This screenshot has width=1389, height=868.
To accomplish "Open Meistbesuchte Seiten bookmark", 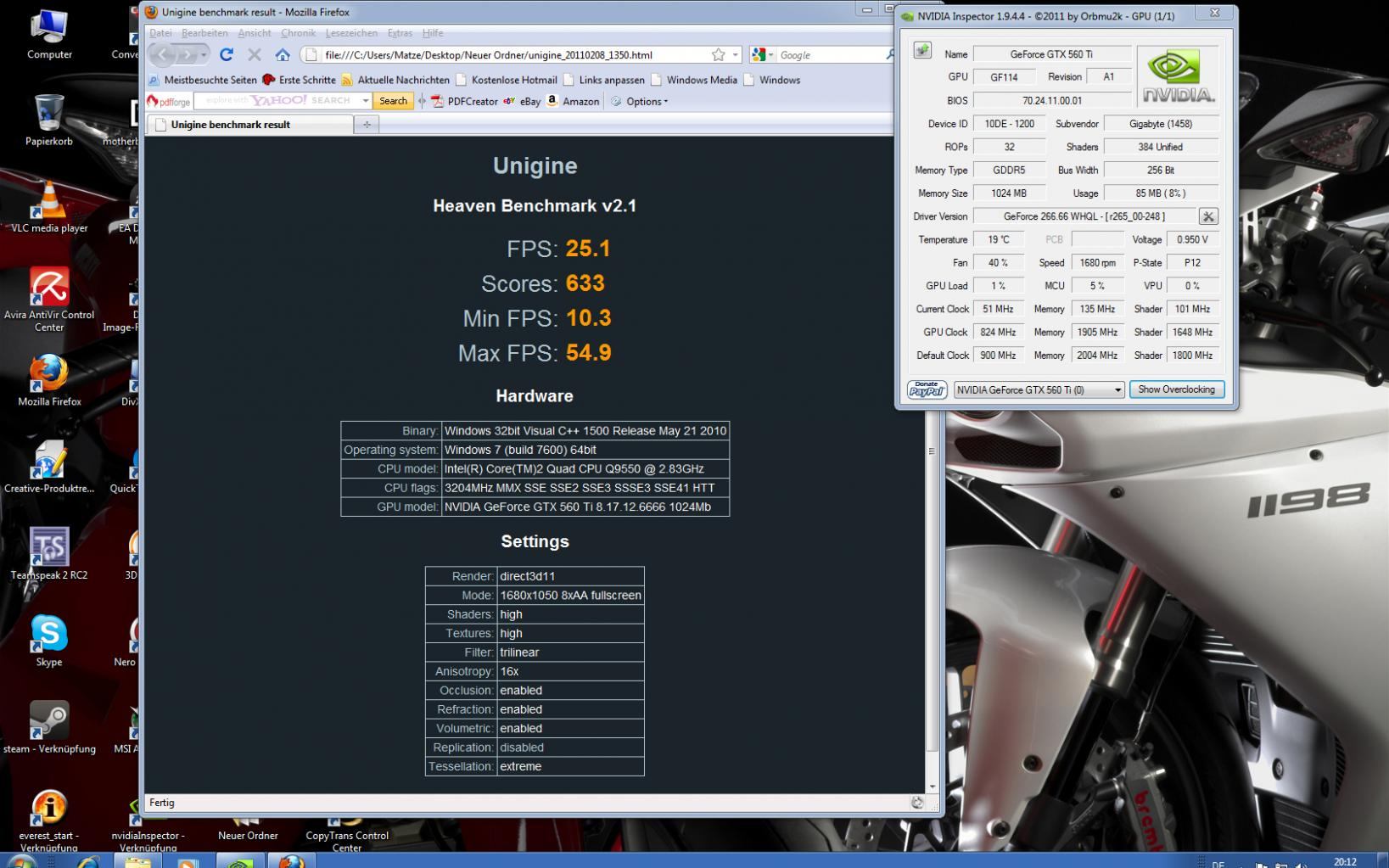I will pos(202,80).
